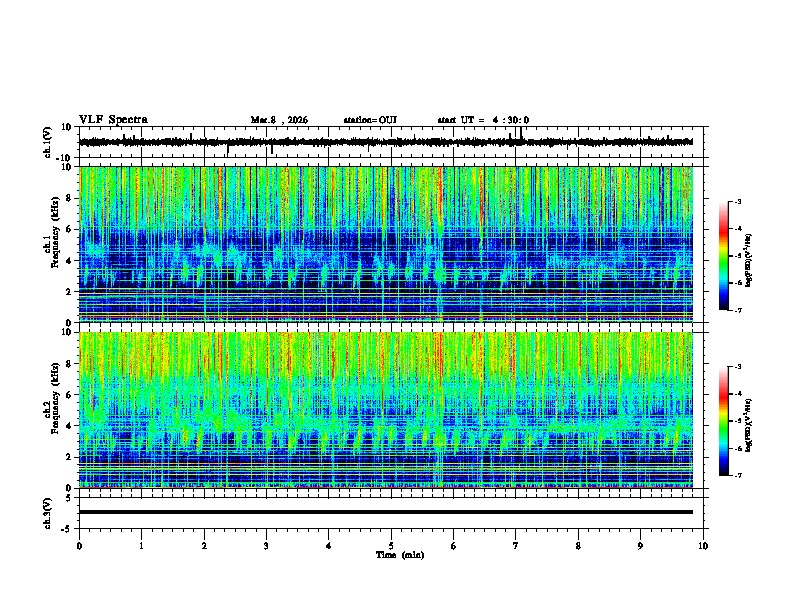
Task: Click the ch.1 spectrogram panel
Action: pos(386,244)
